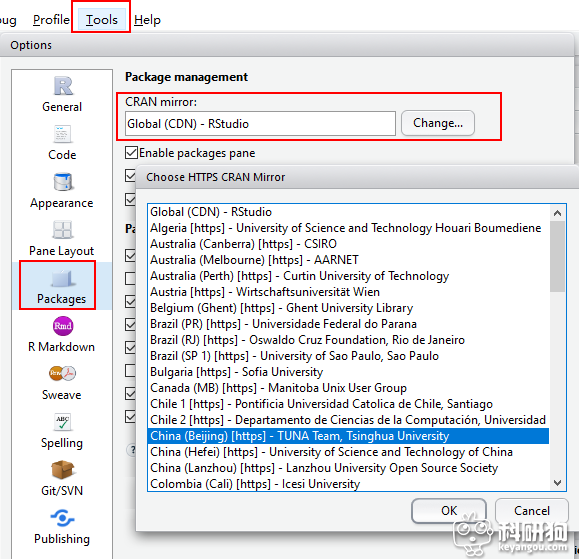Screen dimensions: 579x559
Task: Select Austria Wirtschaftsuniversität Wien mirror
Action: 348,292
